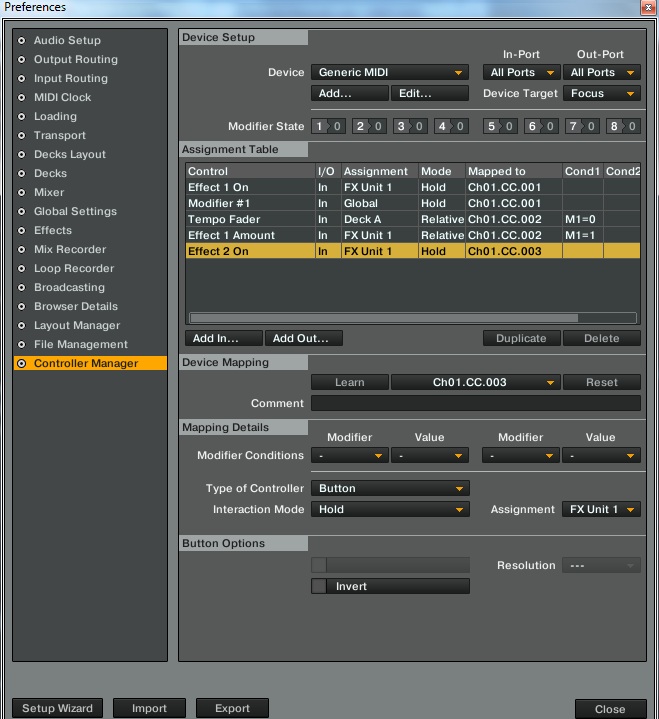Launch the Setup Wizard
The width and height of the screenshot is (659, 719).
point(57,708)
